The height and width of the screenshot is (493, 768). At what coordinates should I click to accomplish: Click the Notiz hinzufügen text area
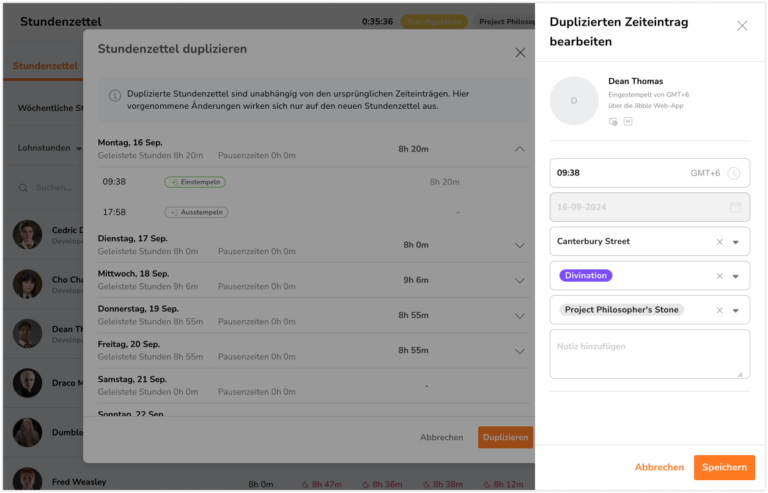pos(649,354)
